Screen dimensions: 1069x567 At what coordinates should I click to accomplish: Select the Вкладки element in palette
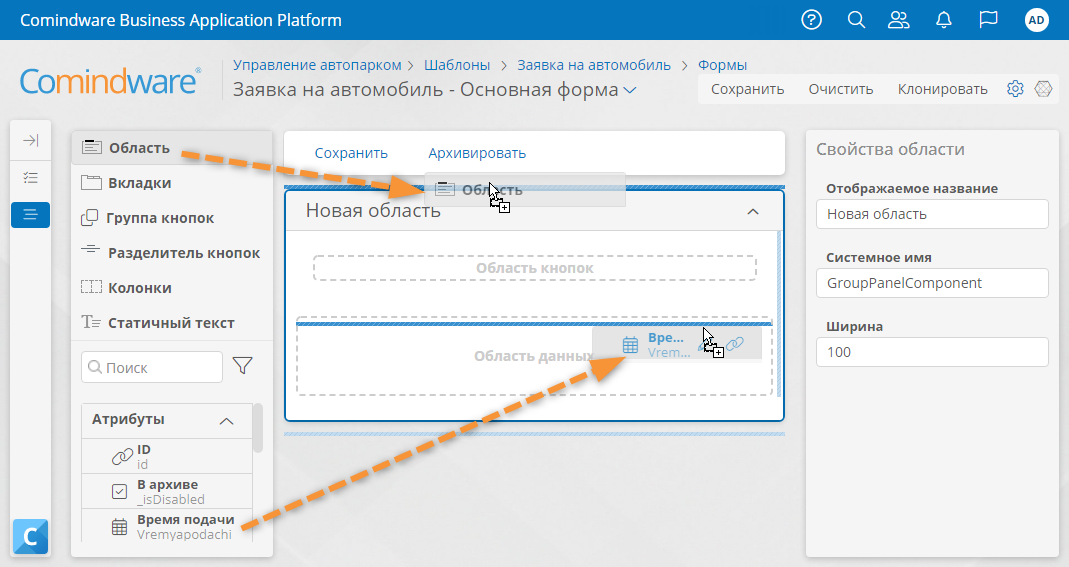[172, 183]
